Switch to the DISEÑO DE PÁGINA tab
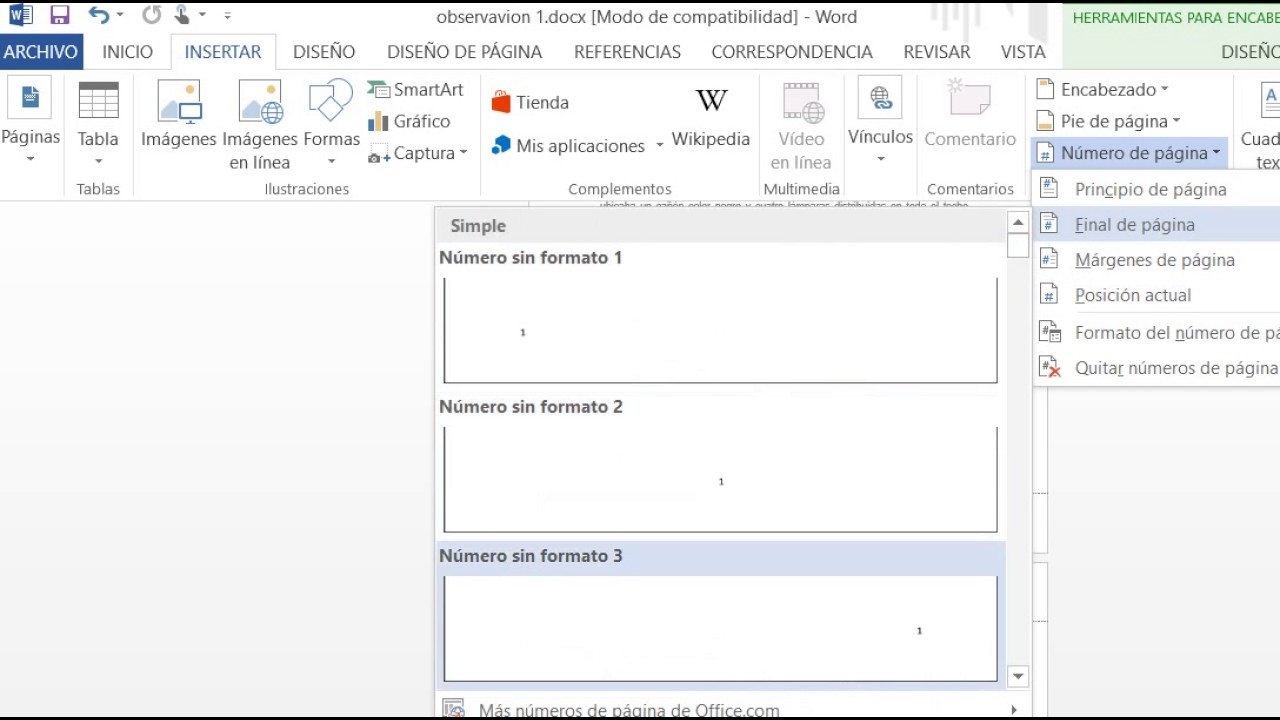1280x720 pixels. [x=464, y=52]
